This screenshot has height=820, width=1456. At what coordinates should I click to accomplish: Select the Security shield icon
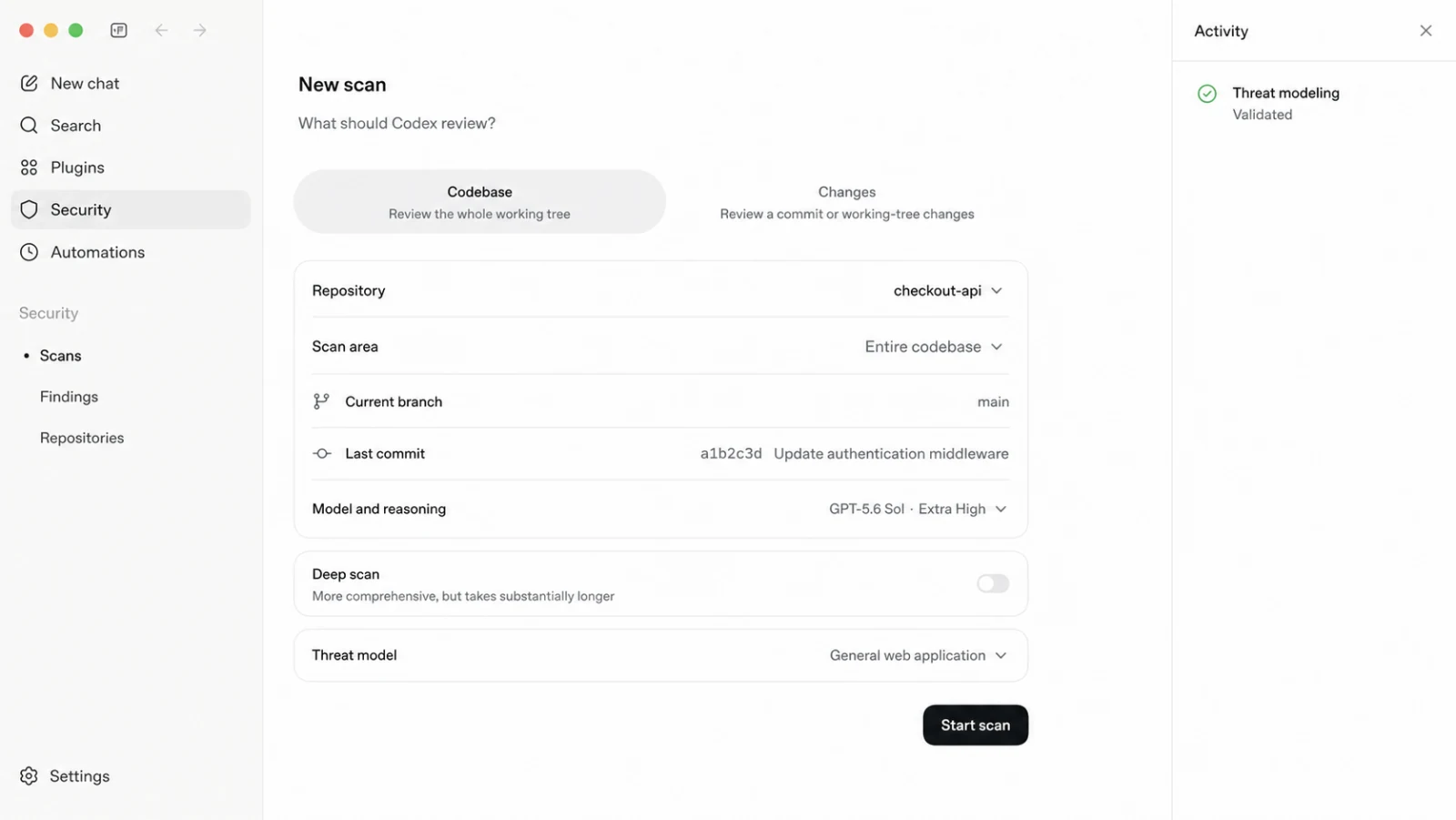point(29,209)
